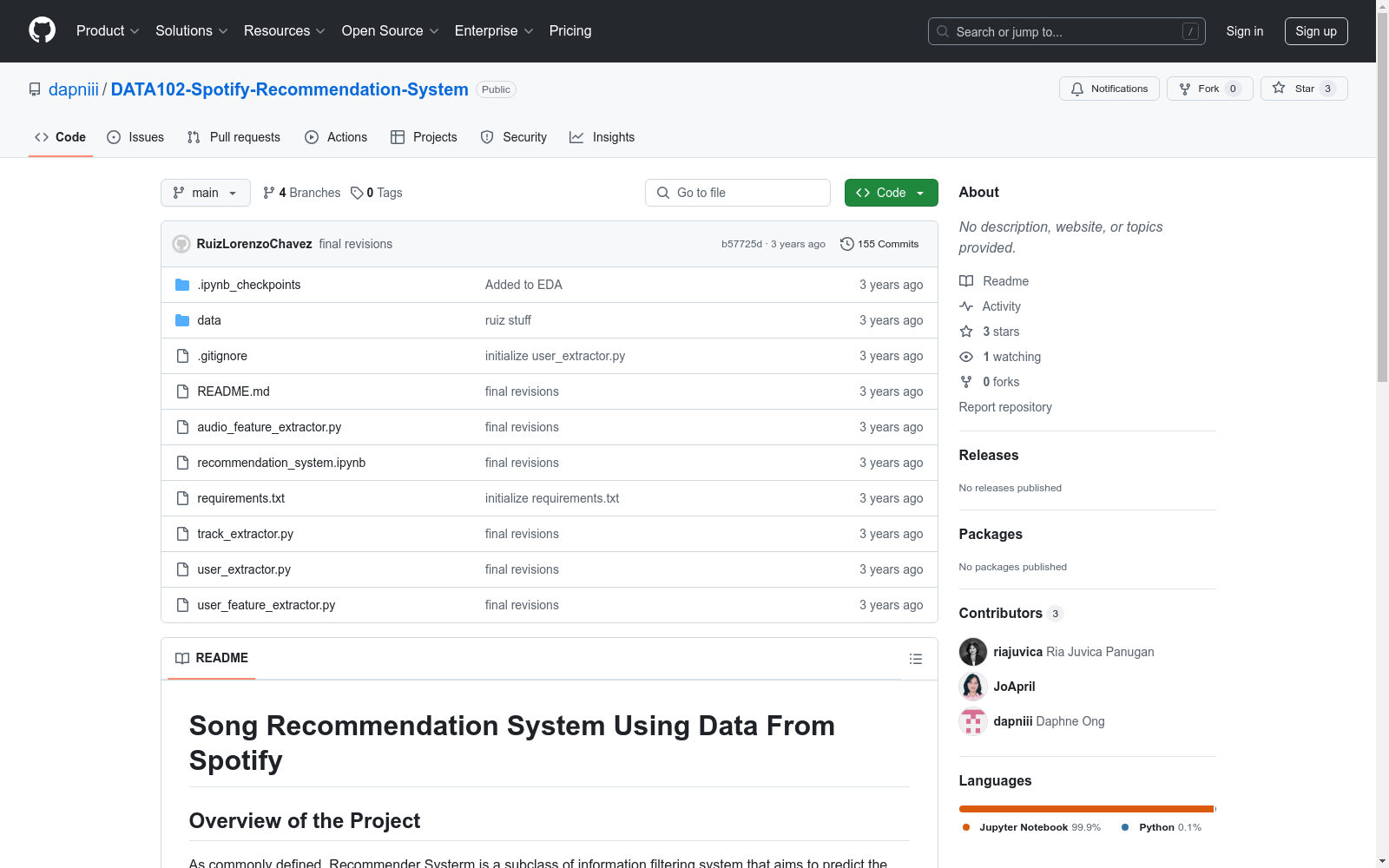Switch to the Projects tab
Screen dimensions: 1389x868
pos(424,137)
